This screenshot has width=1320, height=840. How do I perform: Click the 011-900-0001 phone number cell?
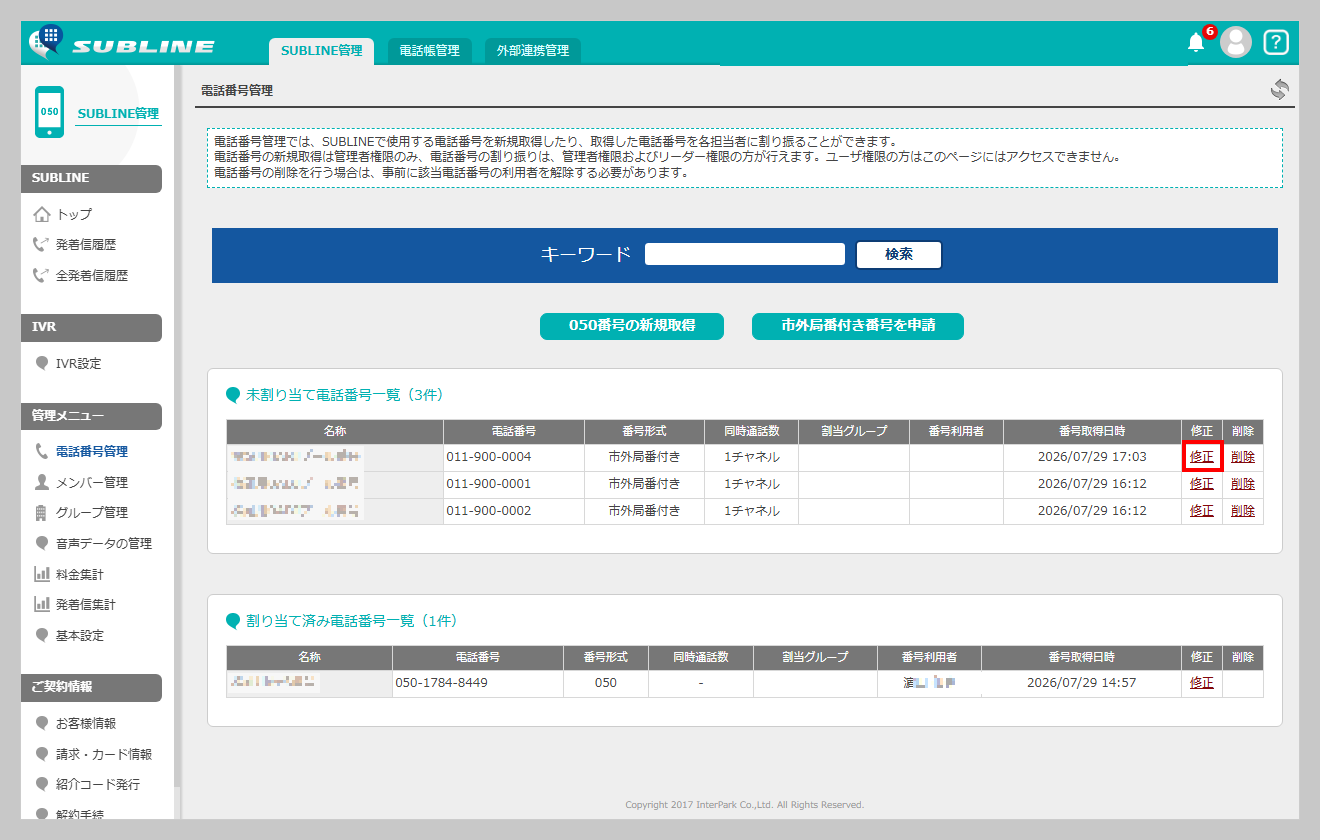514,484
